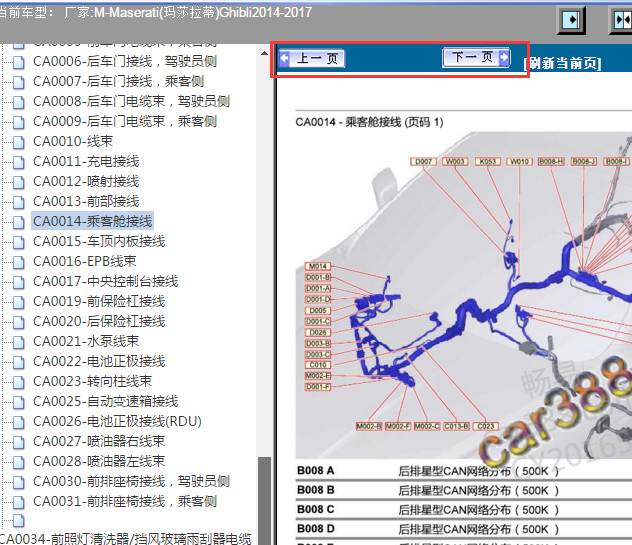This screenshot has height=545, width=632.
Task: Click connector label B008-H in diagram
Action: [x=551, y=162]
